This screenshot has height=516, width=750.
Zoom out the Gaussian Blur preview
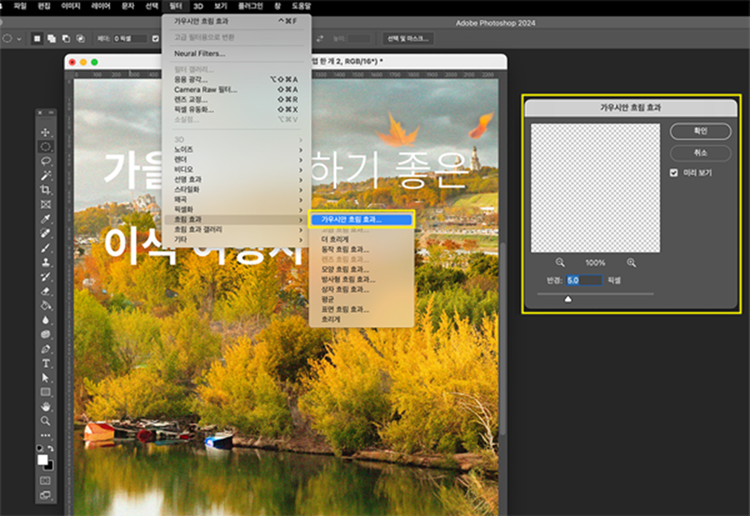pyautogui.click(x=560, y=263)
